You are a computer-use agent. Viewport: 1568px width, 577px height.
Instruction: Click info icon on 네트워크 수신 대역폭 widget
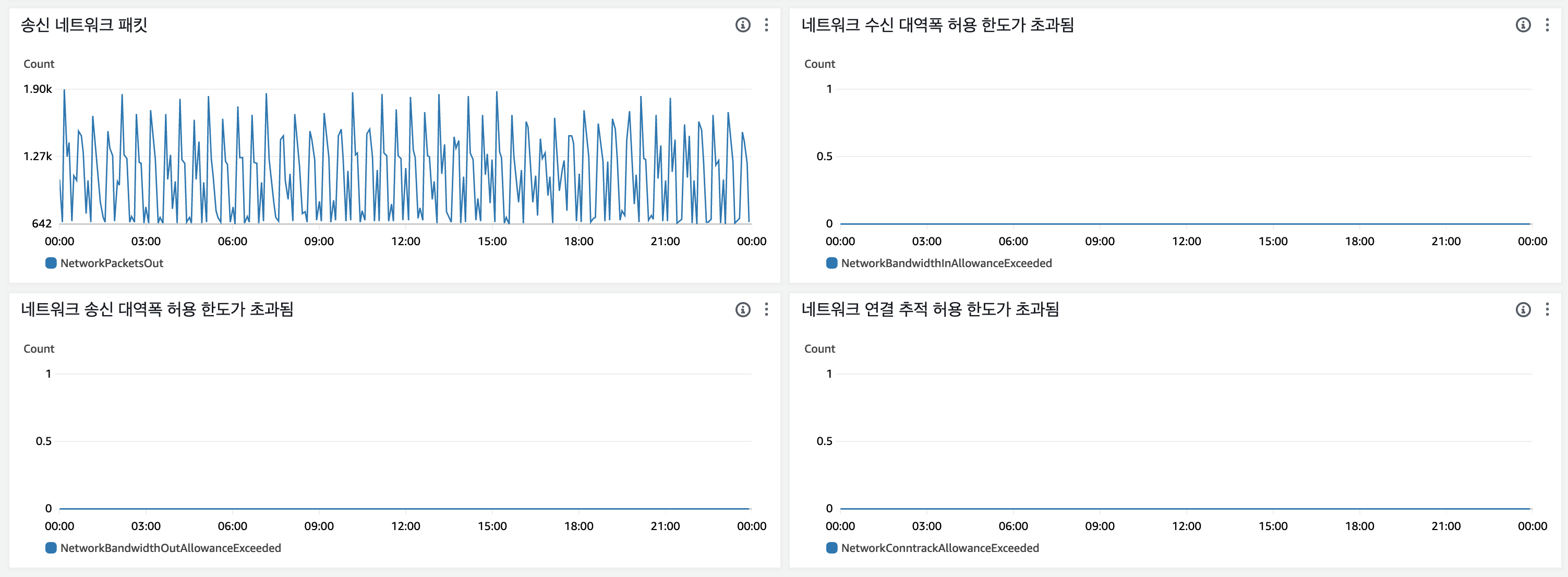[1523, 25]
